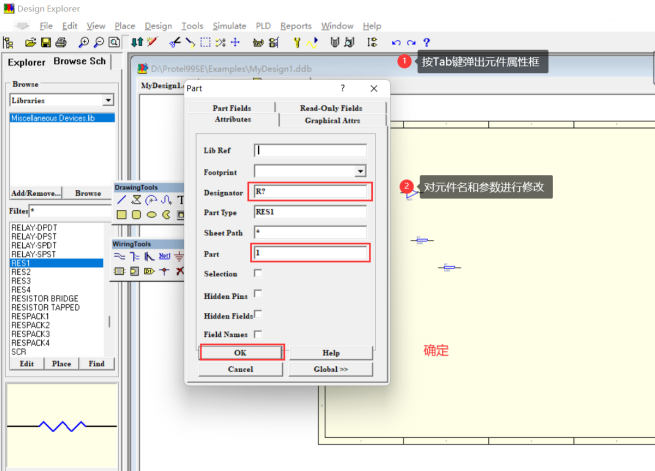The width and height of the screenshot is (655, 471).
Task: Select the line drawing tool
Action: pyautogui.click(x=121, y=200)
